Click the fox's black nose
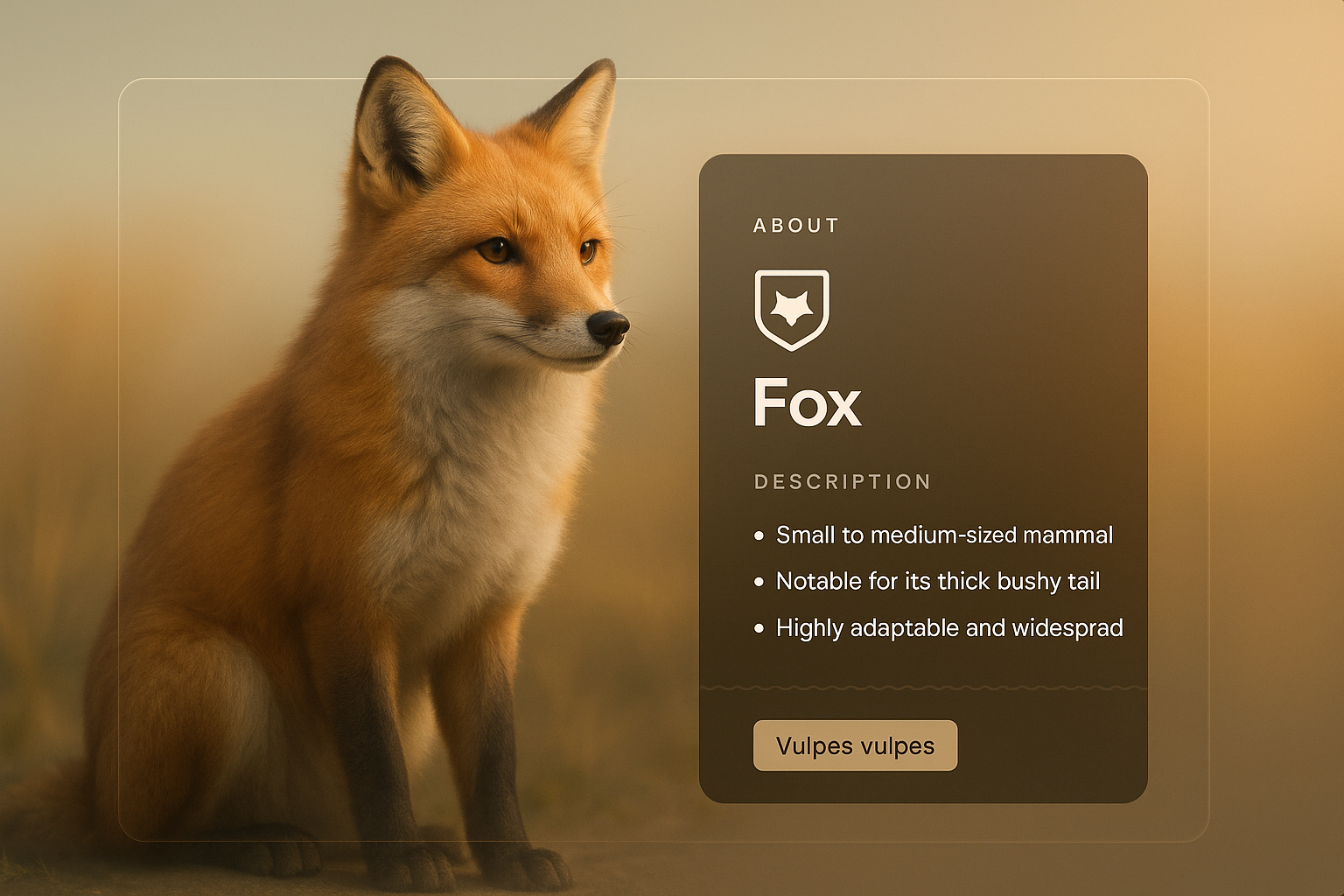 pos(608,326)
